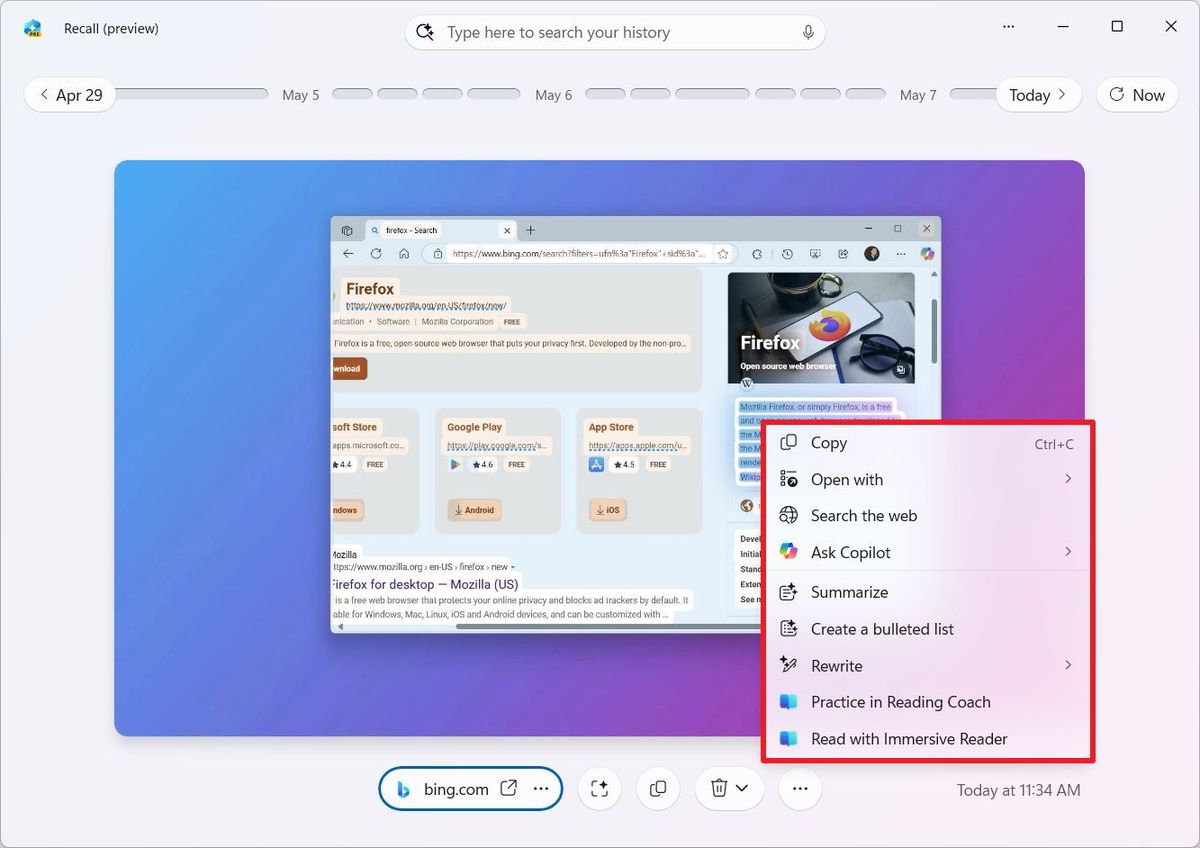The height and width of the screenshot is (848, 1200).
Task: Click the Click to Do sparkle icon
Action: [x=599, y=789]
